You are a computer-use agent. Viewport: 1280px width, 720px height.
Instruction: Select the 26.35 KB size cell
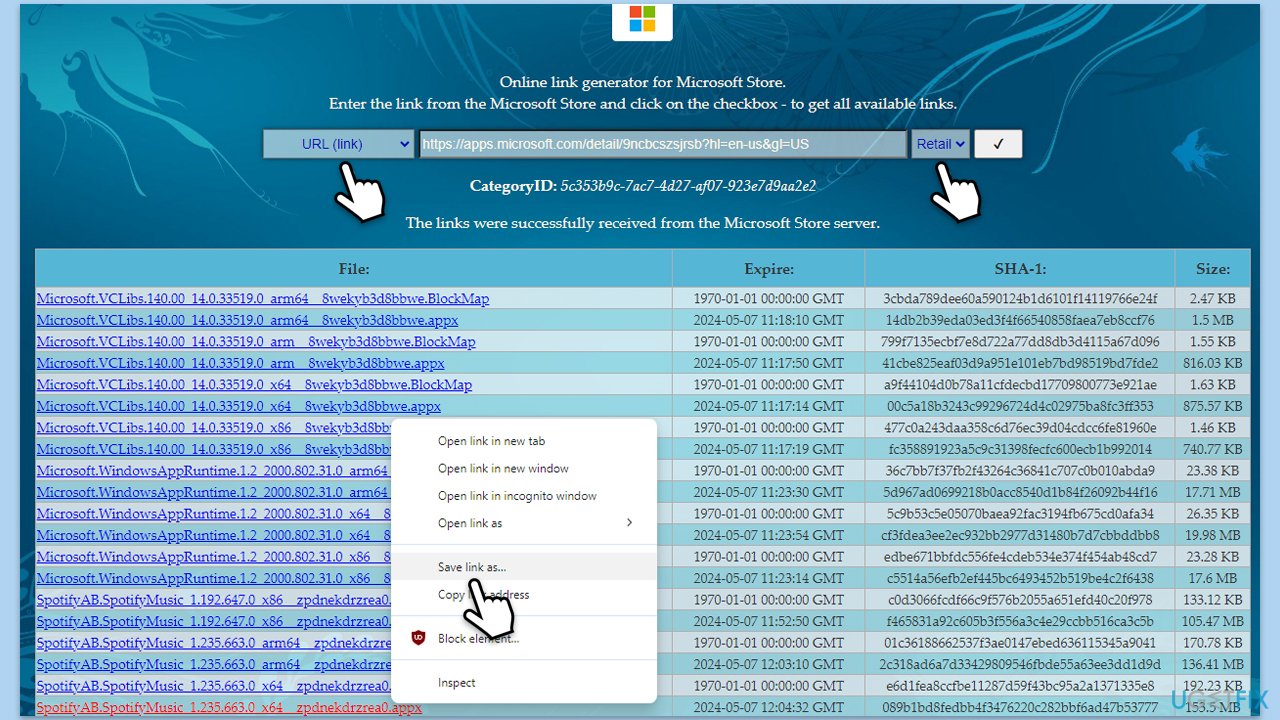point(1213,514)
